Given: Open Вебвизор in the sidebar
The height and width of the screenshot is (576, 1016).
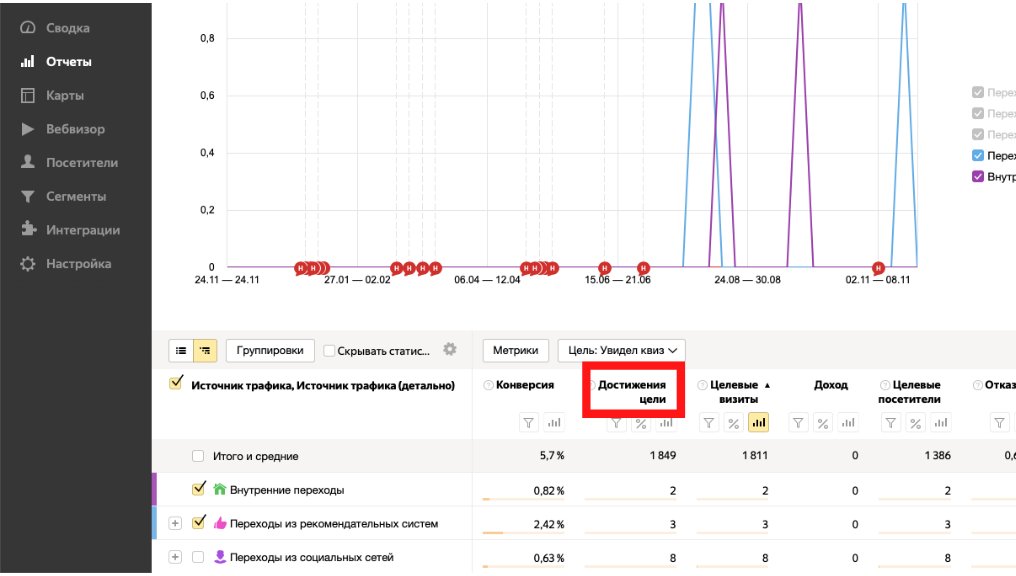Looking at the screenshot, I should point(75,129).
